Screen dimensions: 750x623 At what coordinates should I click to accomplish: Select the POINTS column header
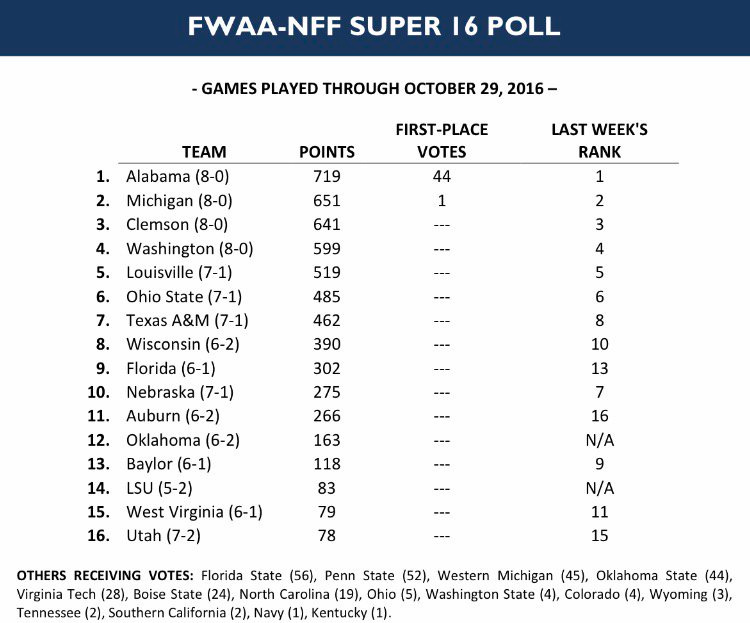[x=327, y=152]
